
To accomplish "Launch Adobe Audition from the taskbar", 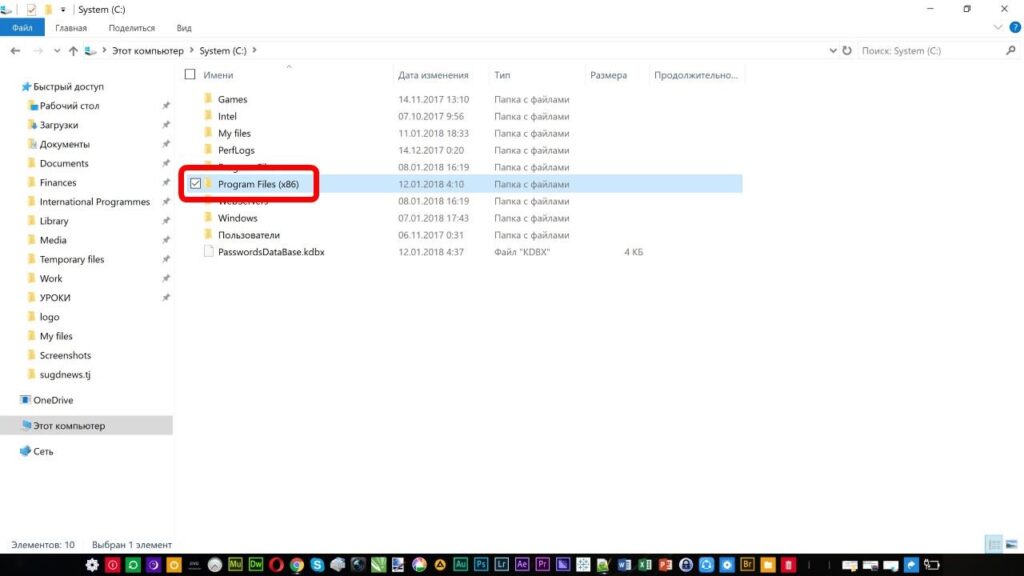I will point(460,565).
